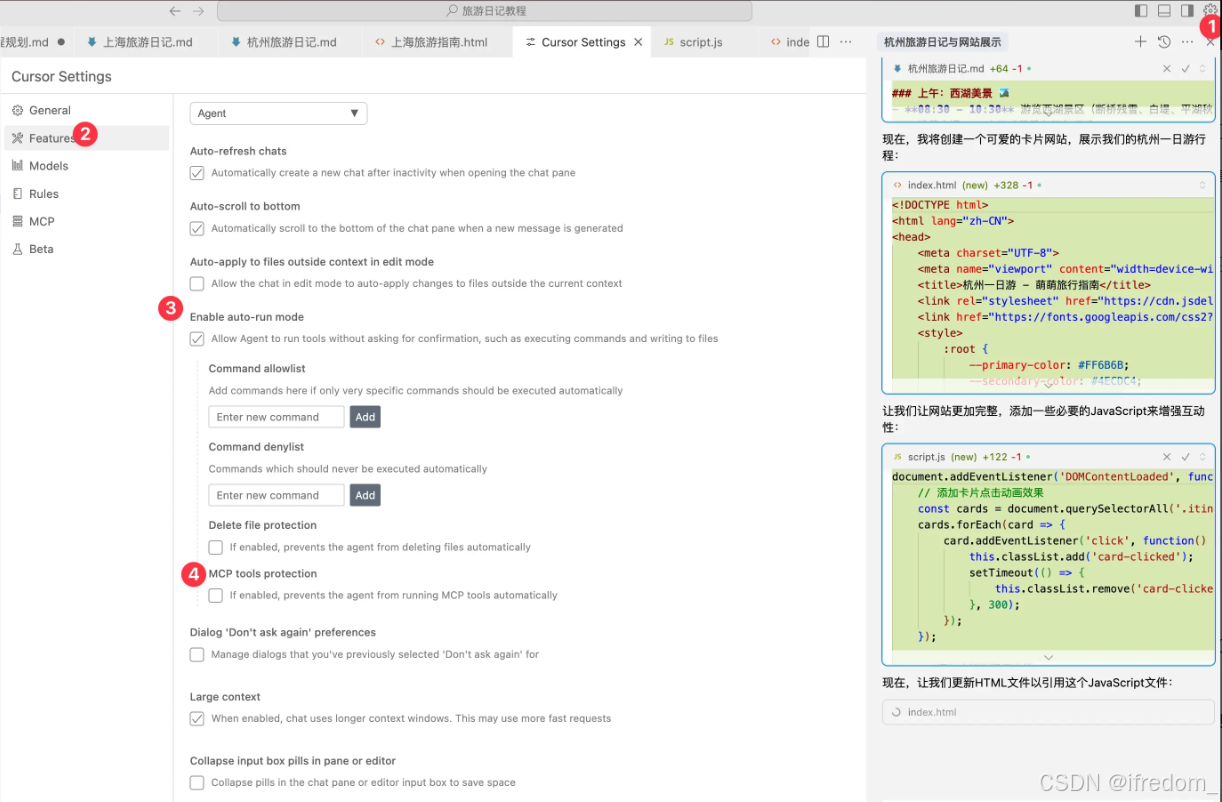
Task: Switch to partially visible 规划.md tab
Action: point(36,42)
